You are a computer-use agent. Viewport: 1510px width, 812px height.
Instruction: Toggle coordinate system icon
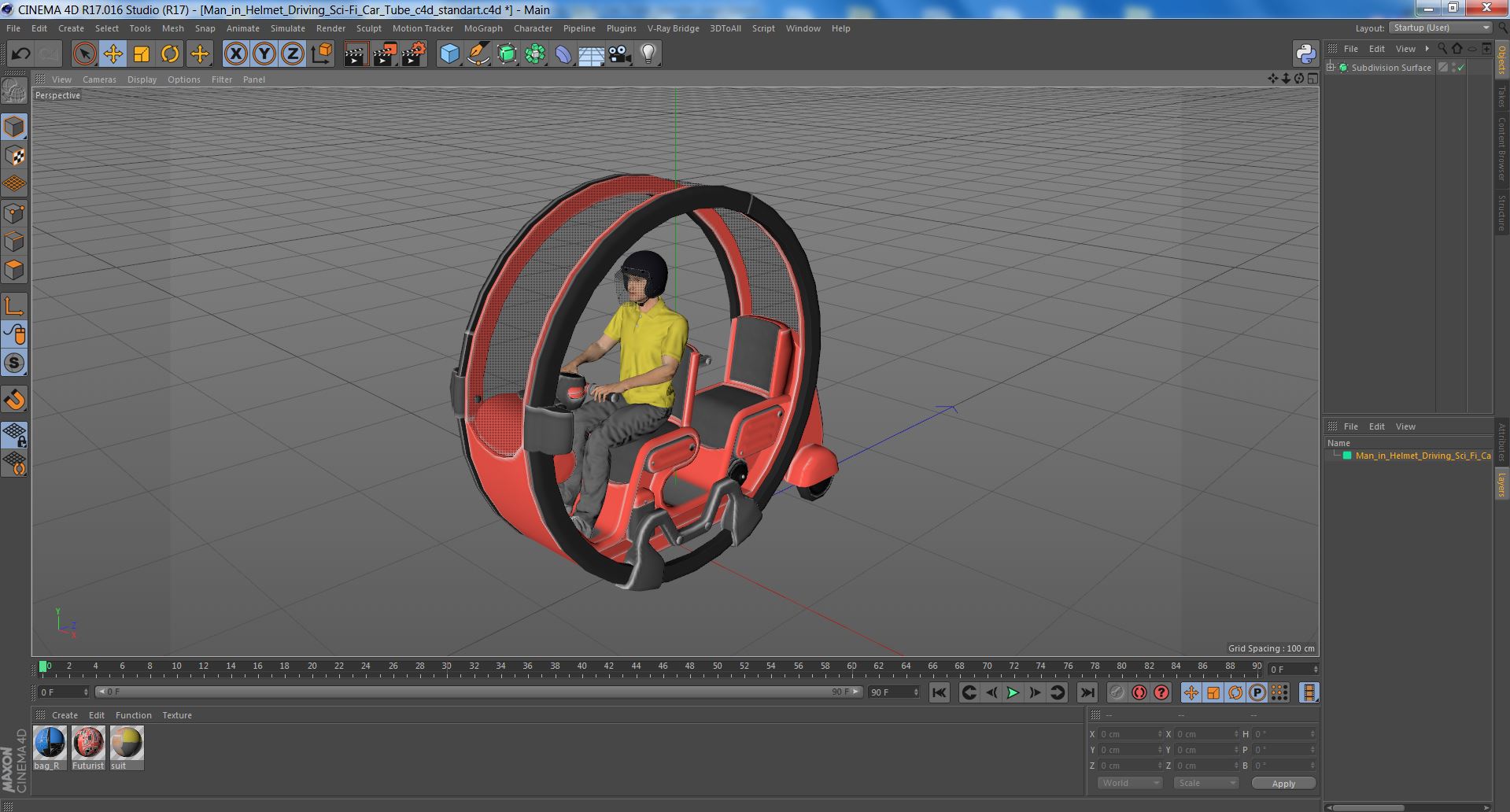(x=322, y=54)
